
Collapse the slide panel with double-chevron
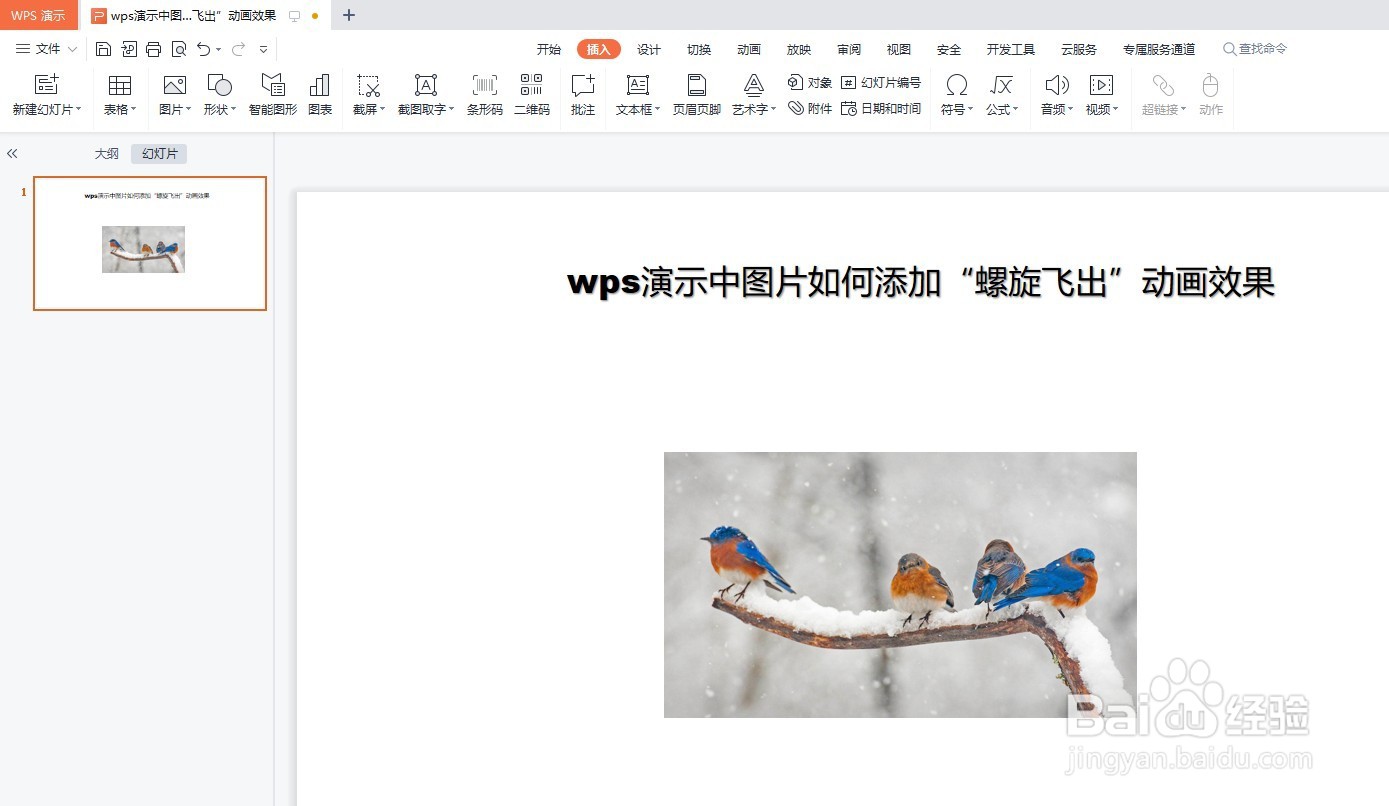point(12,154)
